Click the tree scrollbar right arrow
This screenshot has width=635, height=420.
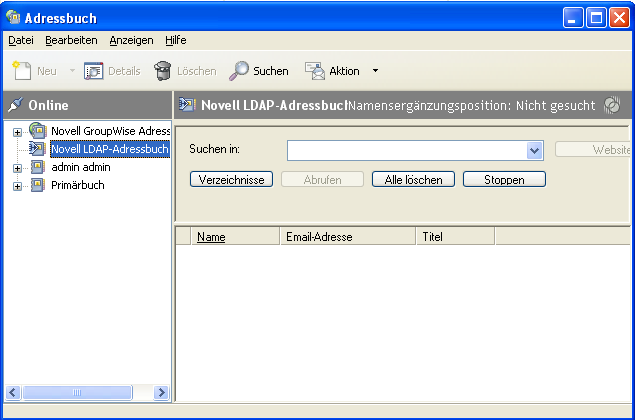(161, 392)
